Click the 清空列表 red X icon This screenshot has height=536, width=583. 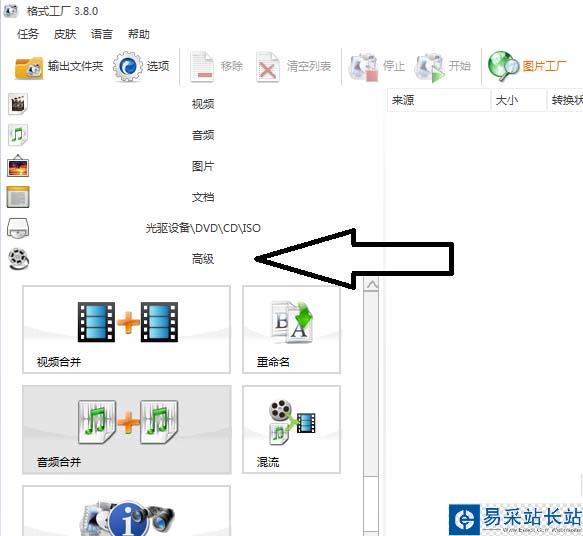[268, 67]
